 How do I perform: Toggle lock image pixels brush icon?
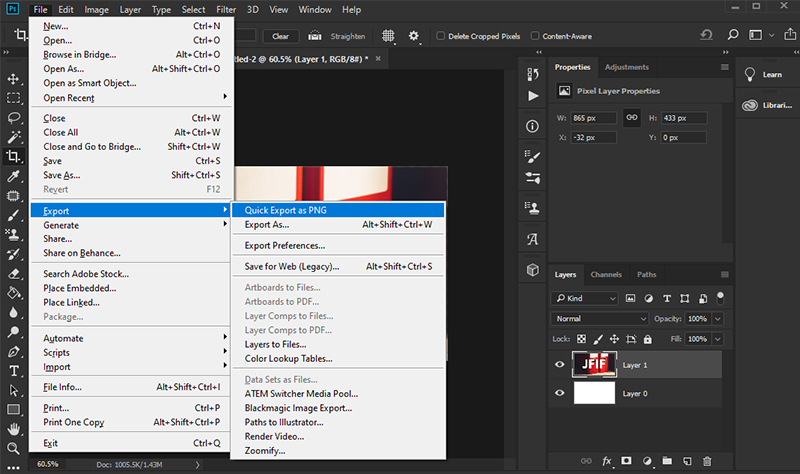598,339
